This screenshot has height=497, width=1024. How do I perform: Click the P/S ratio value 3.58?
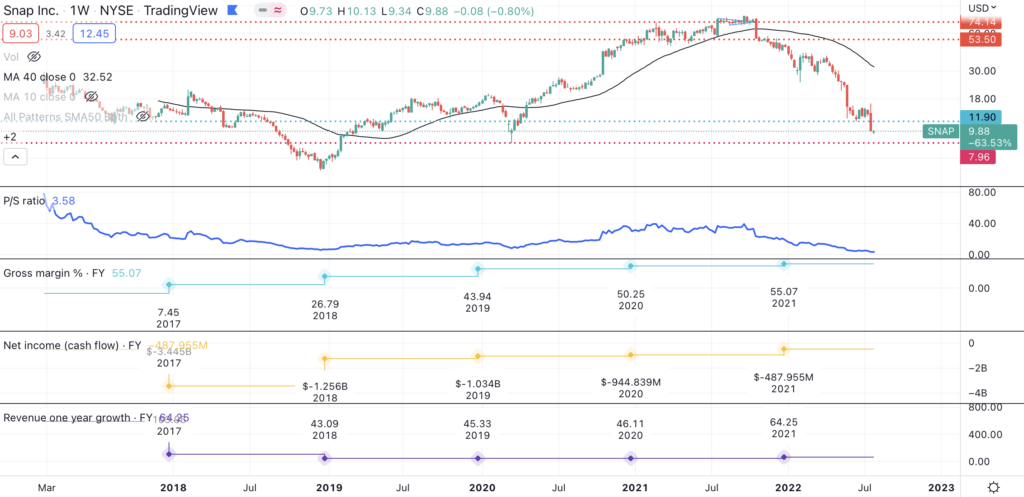[63, 201]
